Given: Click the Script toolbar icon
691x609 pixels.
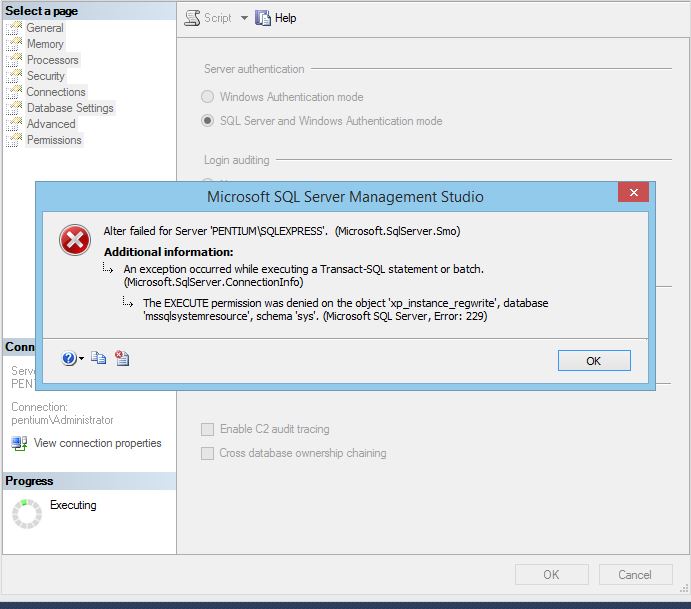Looking at the screenshot, I should pos(192,18).
